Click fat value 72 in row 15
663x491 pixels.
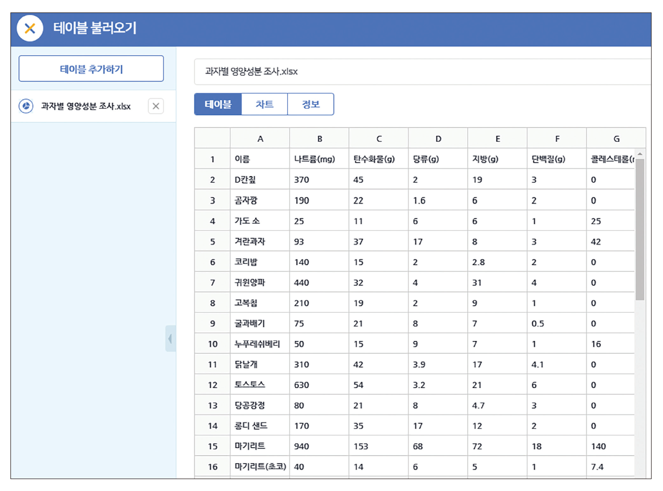click(x=498, y=446)
